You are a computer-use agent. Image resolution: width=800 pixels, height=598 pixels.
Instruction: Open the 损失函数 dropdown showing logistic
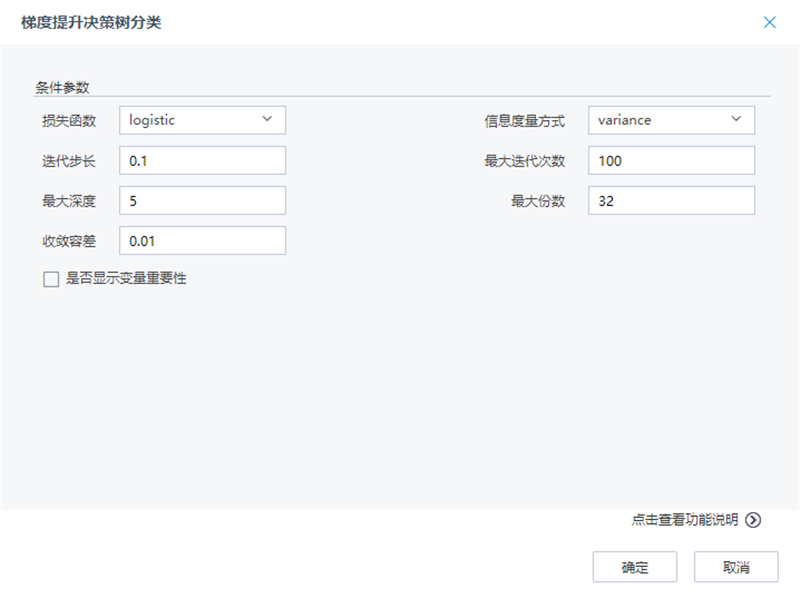coord(200,120)
